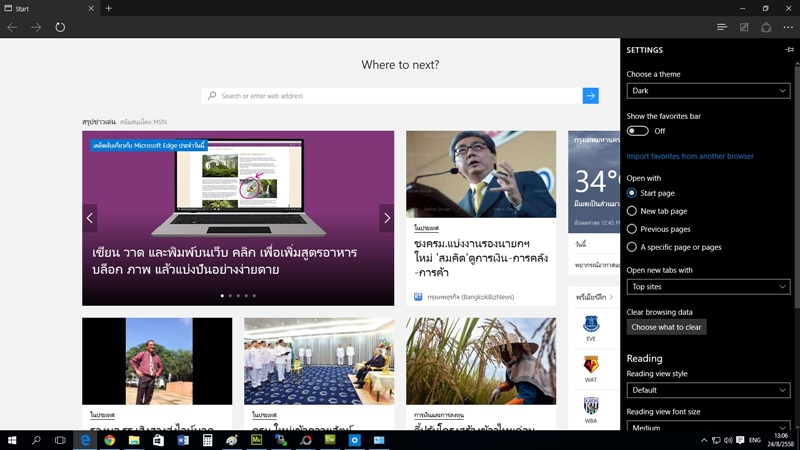Open File Explorer from taskbar
The image size is (800, 450).
pos(134,440)
